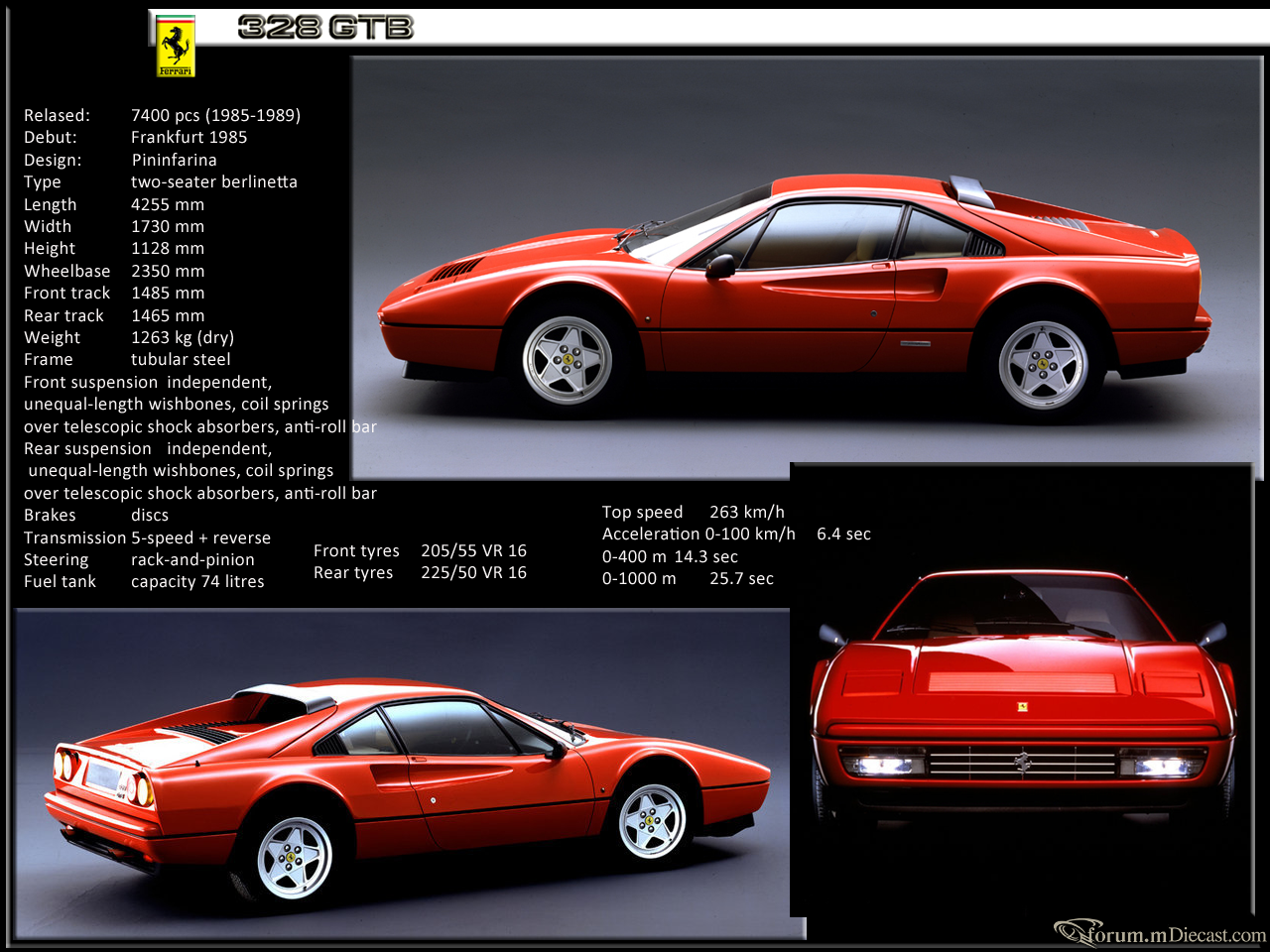Screen dimensions: 1270x952
Task: Select the top speed value "263 km/h"
Action: coord(747,512)
